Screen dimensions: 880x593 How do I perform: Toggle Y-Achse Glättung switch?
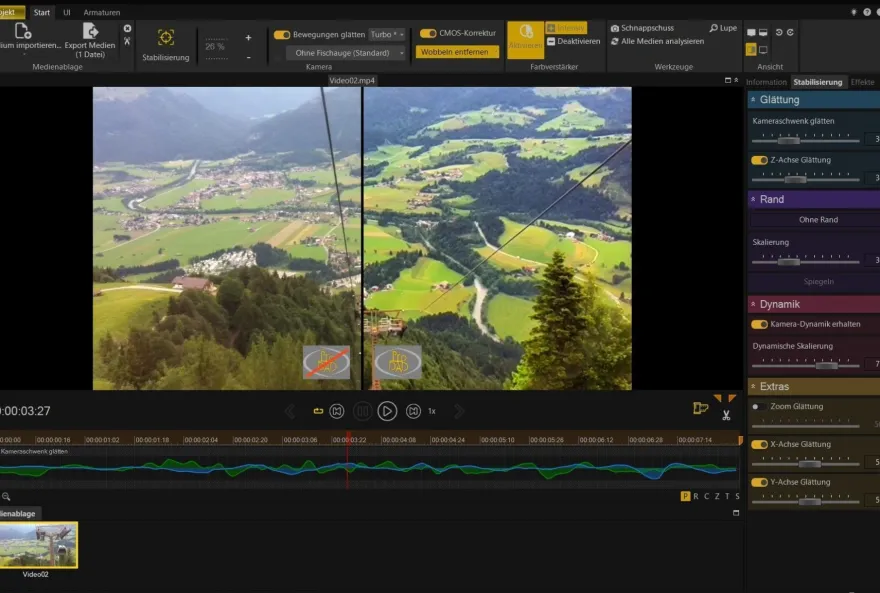[x=759, y=482]
